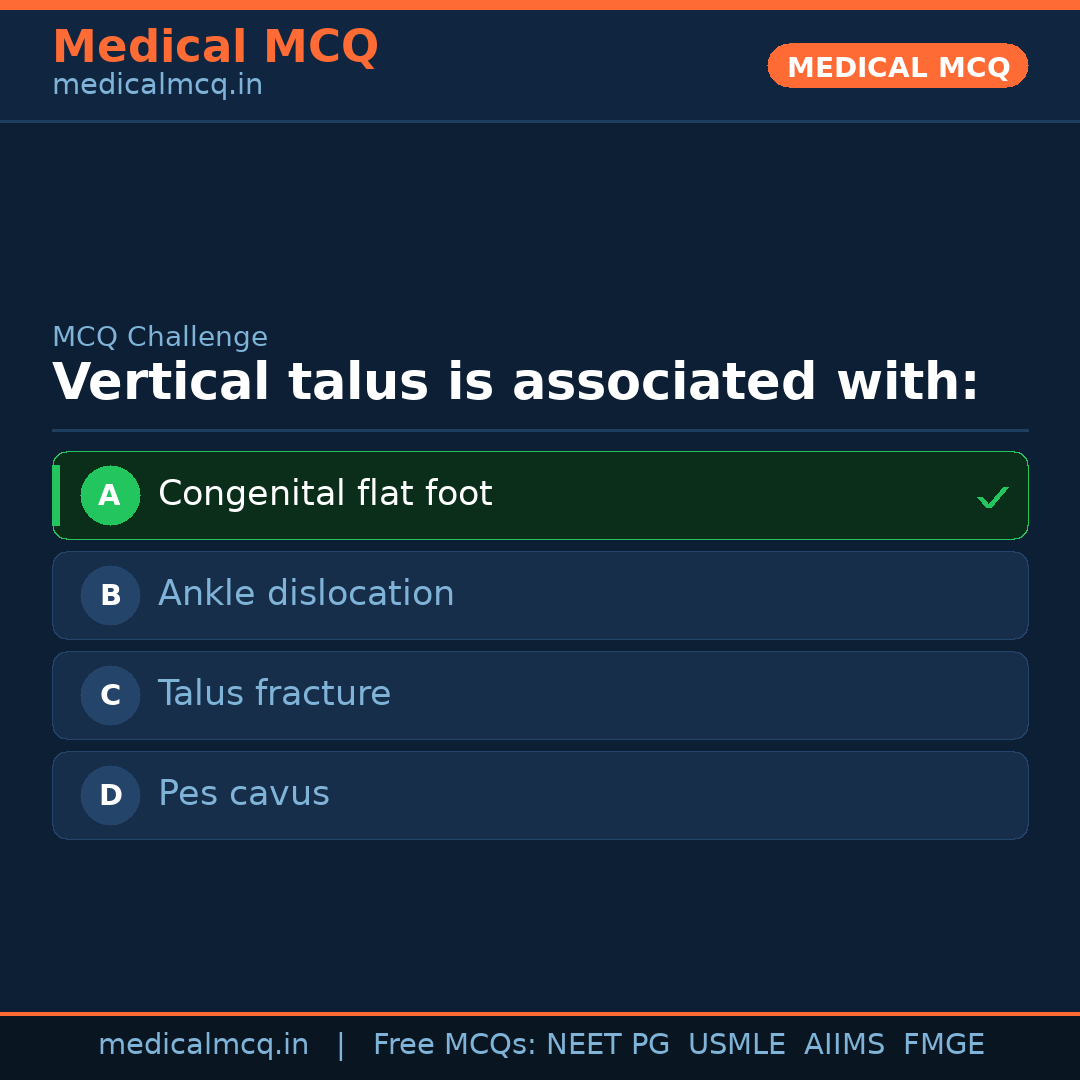
Task: Click the NEET PG footer item
Action: click(x=607, y=1044)
